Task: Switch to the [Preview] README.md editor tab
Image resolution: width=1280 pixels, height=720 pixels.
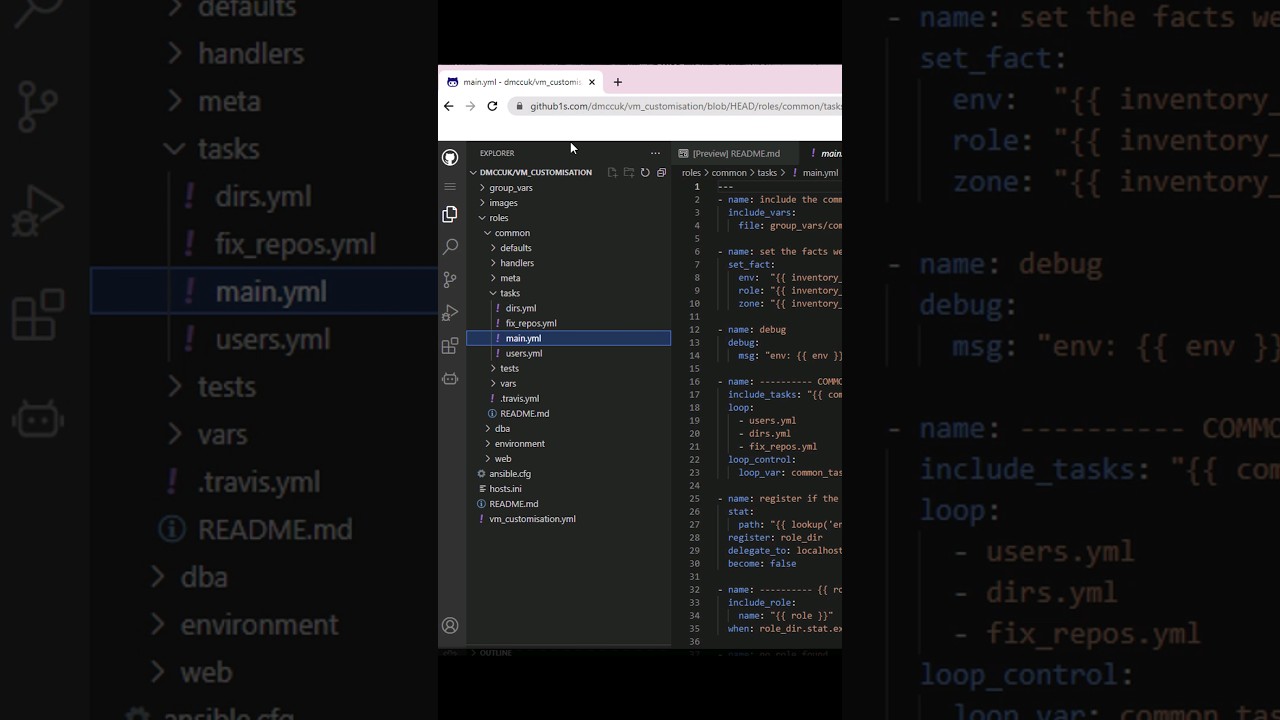Action: pyautogui.click(x=736, y=153)
